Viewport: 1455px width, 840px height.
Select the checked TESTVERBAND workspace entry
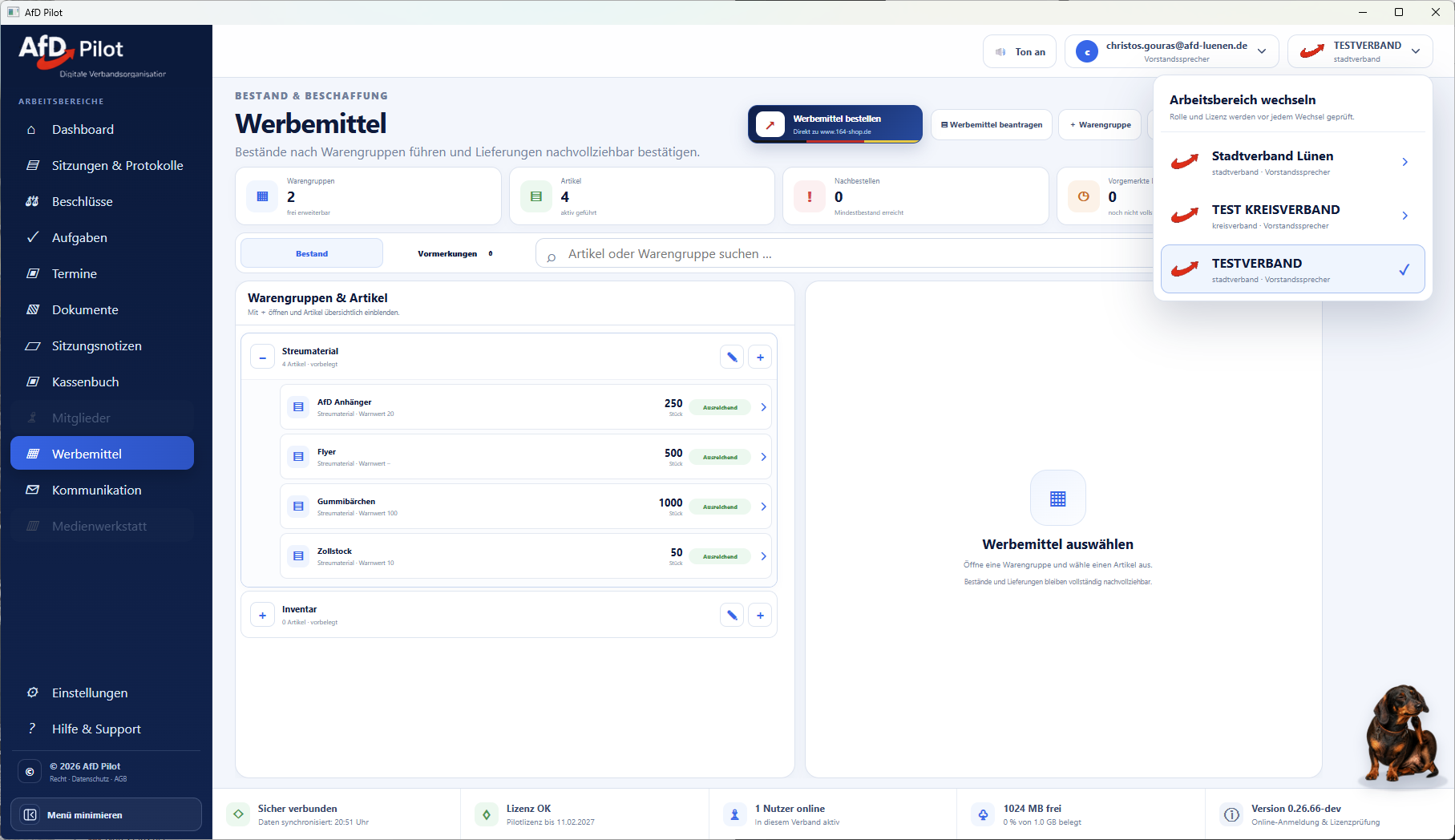1292,269
